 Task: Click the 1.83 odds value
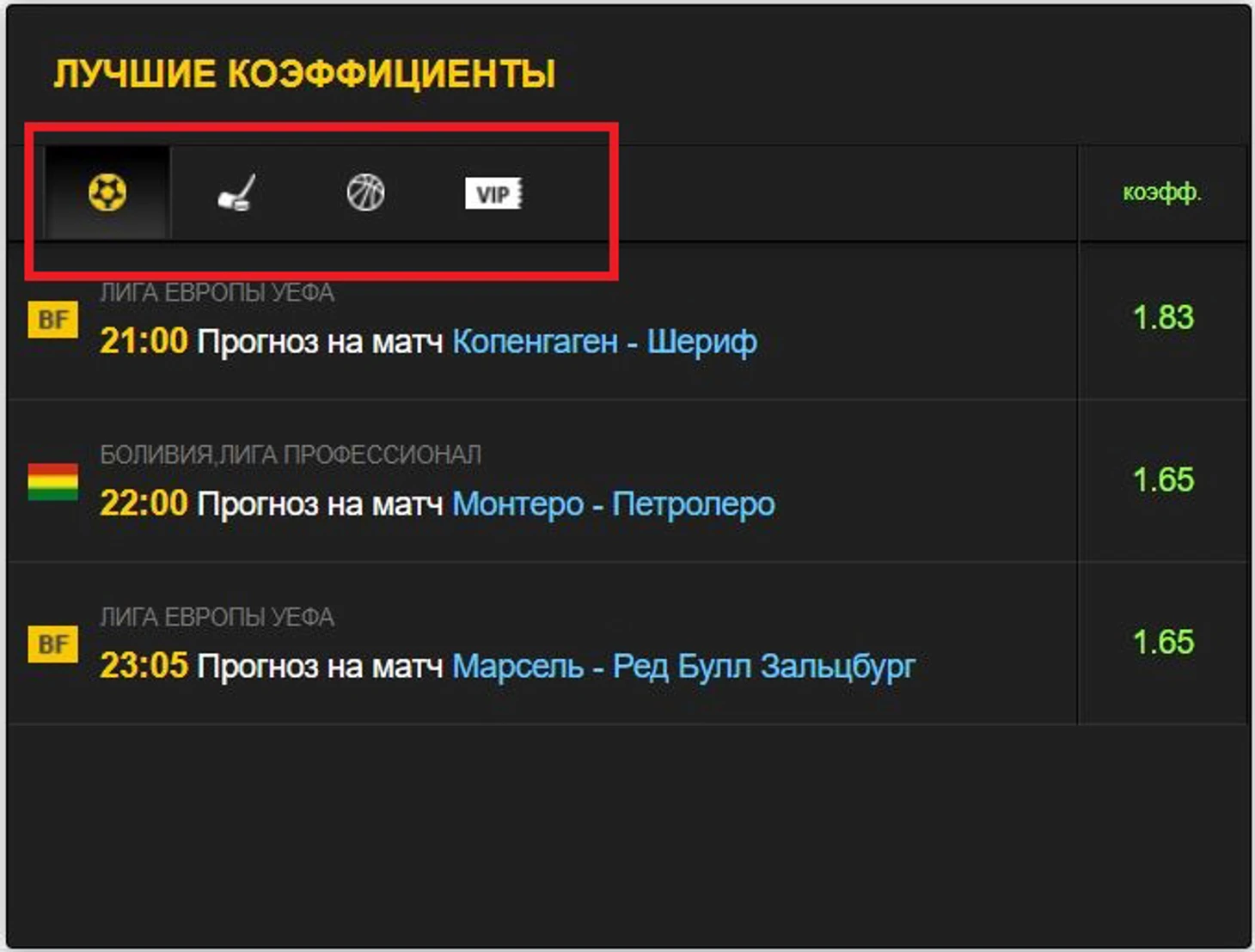(1163, 318)
